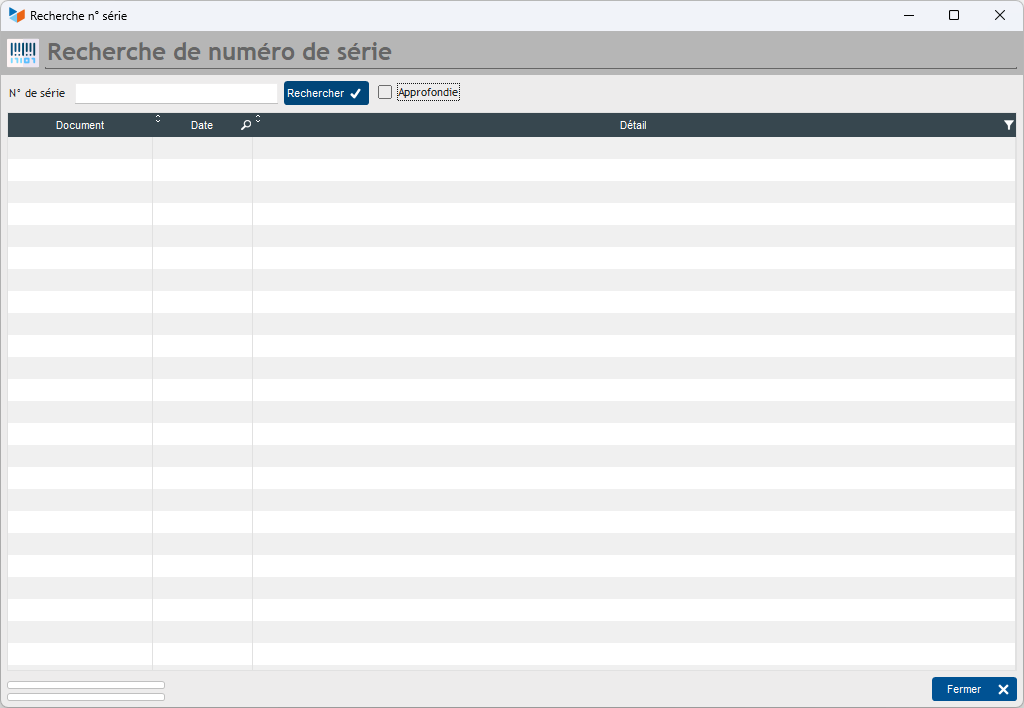This screenshot has width=1024, height=708.
Task: Close the window using the title bar X
Action: coord(1000,15)
